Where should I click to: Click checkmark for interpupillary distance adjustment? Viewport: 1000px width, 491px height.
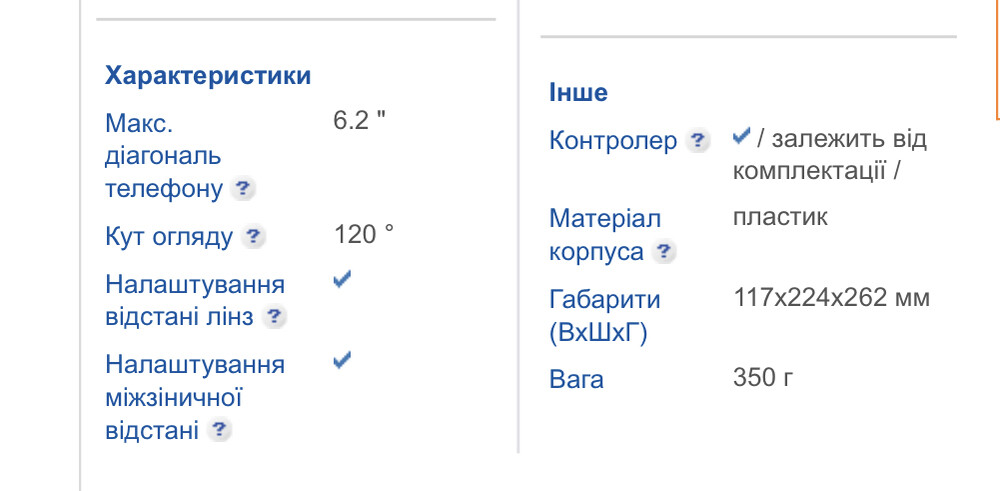tap(342, 360)
